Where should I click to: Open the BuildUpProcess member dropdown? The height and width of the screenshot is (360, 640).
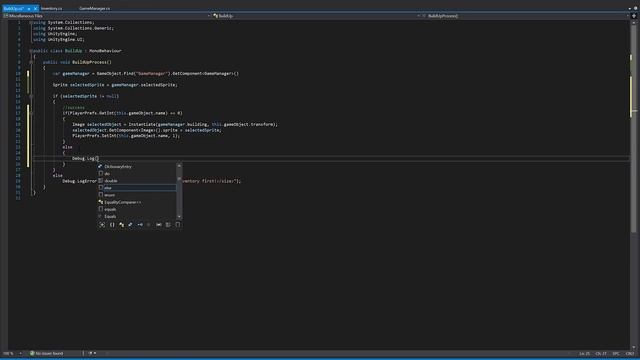(526, 16)
